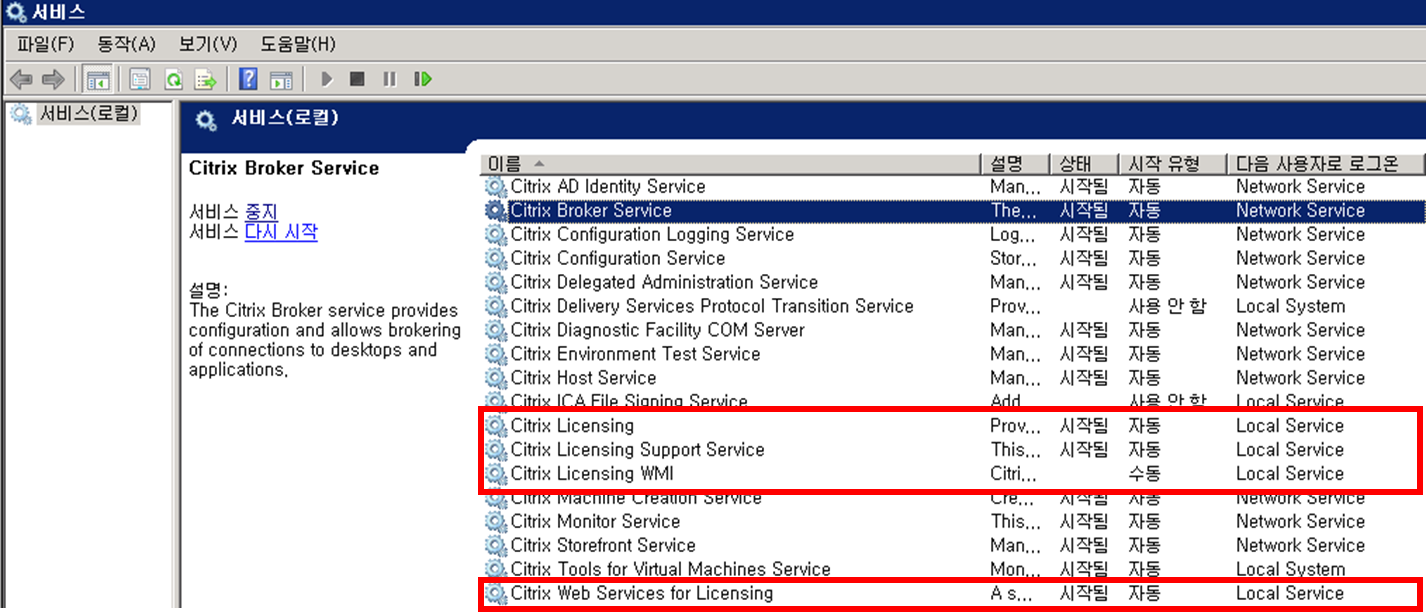Click the Refresh toolbar icon
This screenshot has height=612, width=1426.
tap(173, 79)
